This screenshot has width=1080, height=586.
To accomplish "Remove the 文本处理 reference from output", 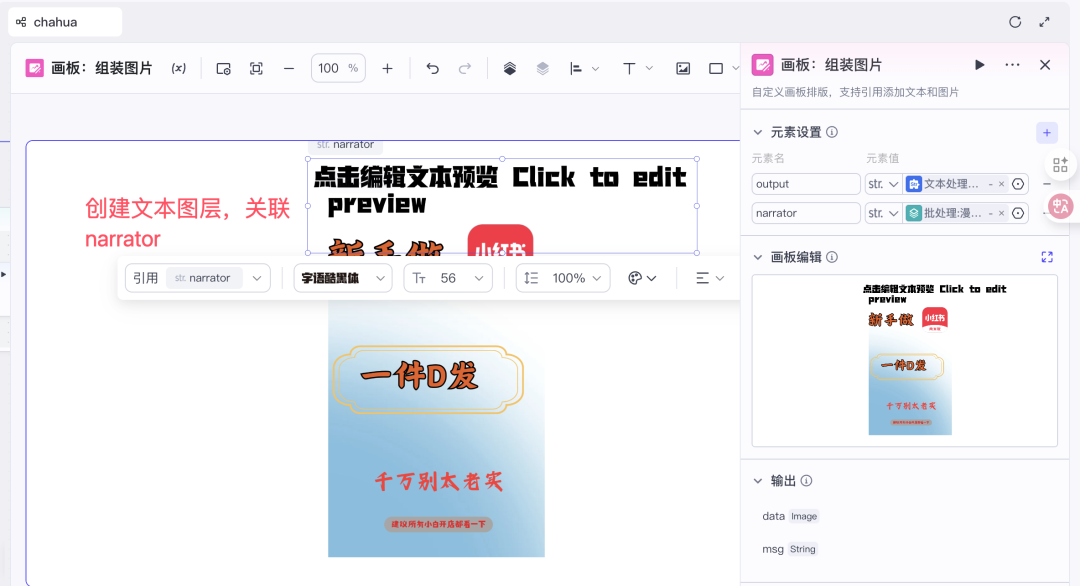I will click(x=1001, y=184).
